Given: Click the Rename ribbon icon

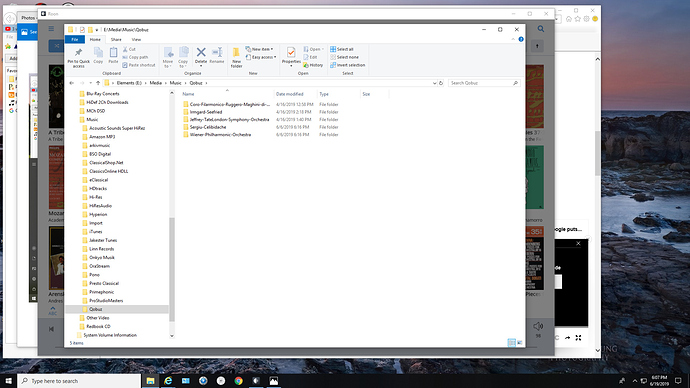Looking at the screenshot, I should (x=217, y=56).
